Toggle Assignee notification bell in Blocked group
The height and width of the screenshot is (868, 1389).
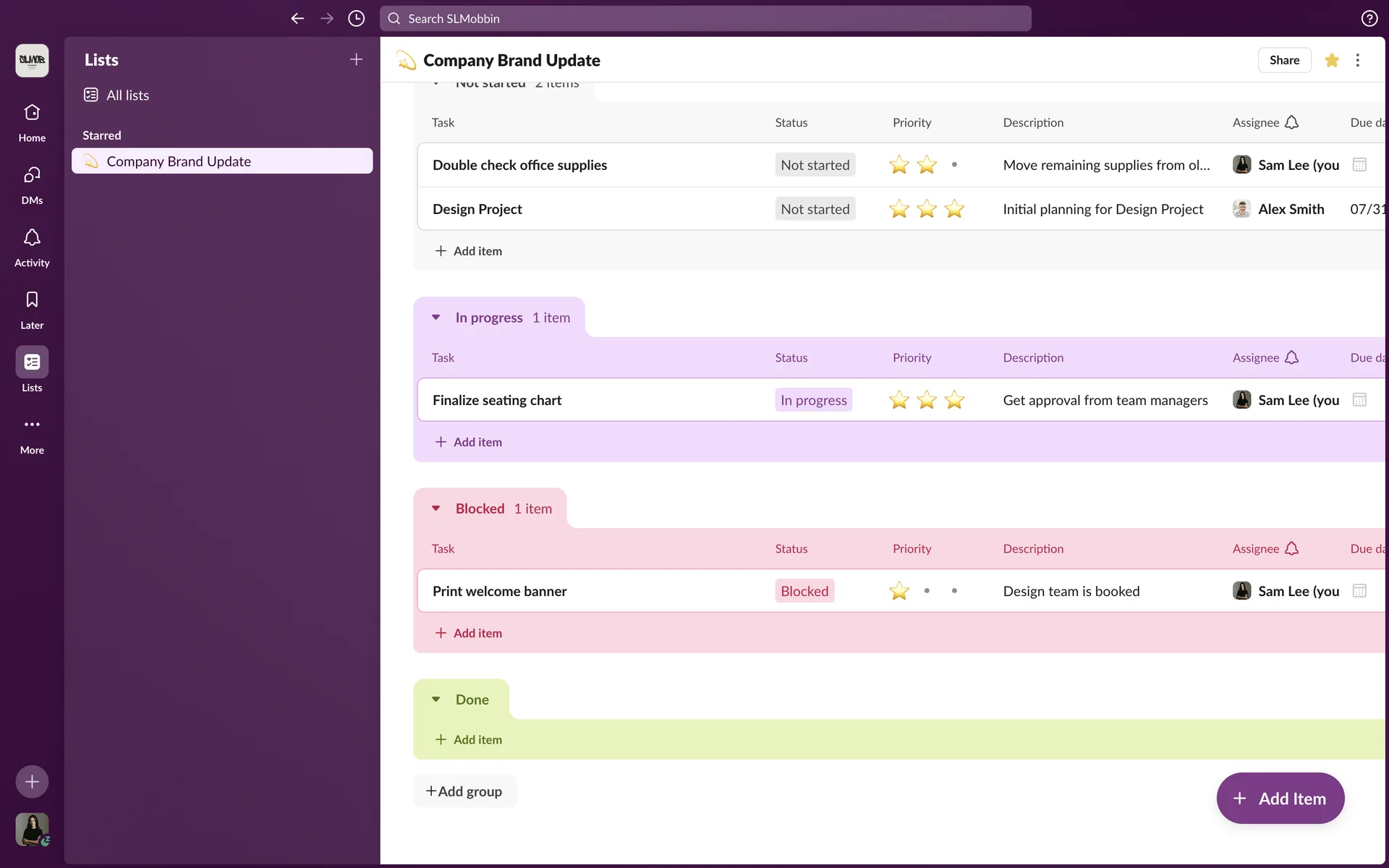(x=1291, y=548)
